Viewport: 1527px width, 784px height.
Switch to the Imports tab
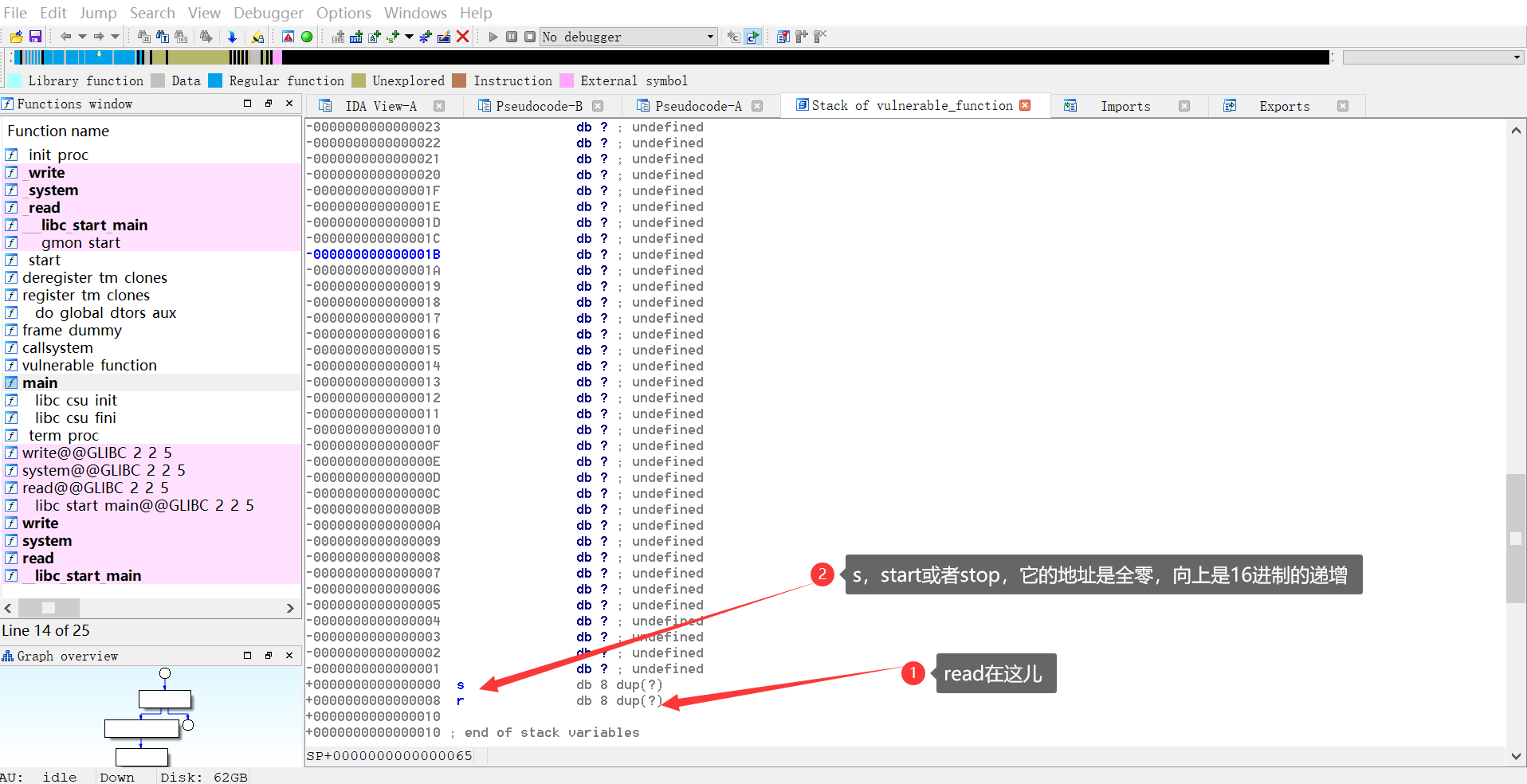coord(1125,106)
